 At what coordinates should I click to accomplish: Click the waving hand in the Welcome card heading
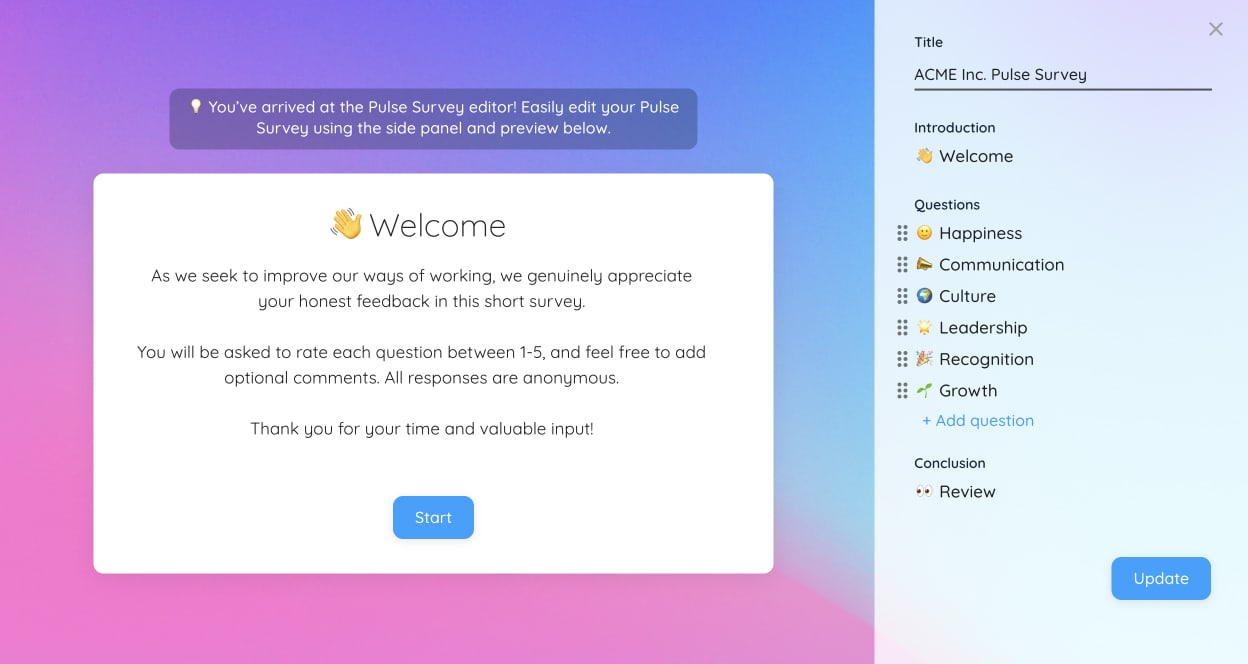[346, 224]
